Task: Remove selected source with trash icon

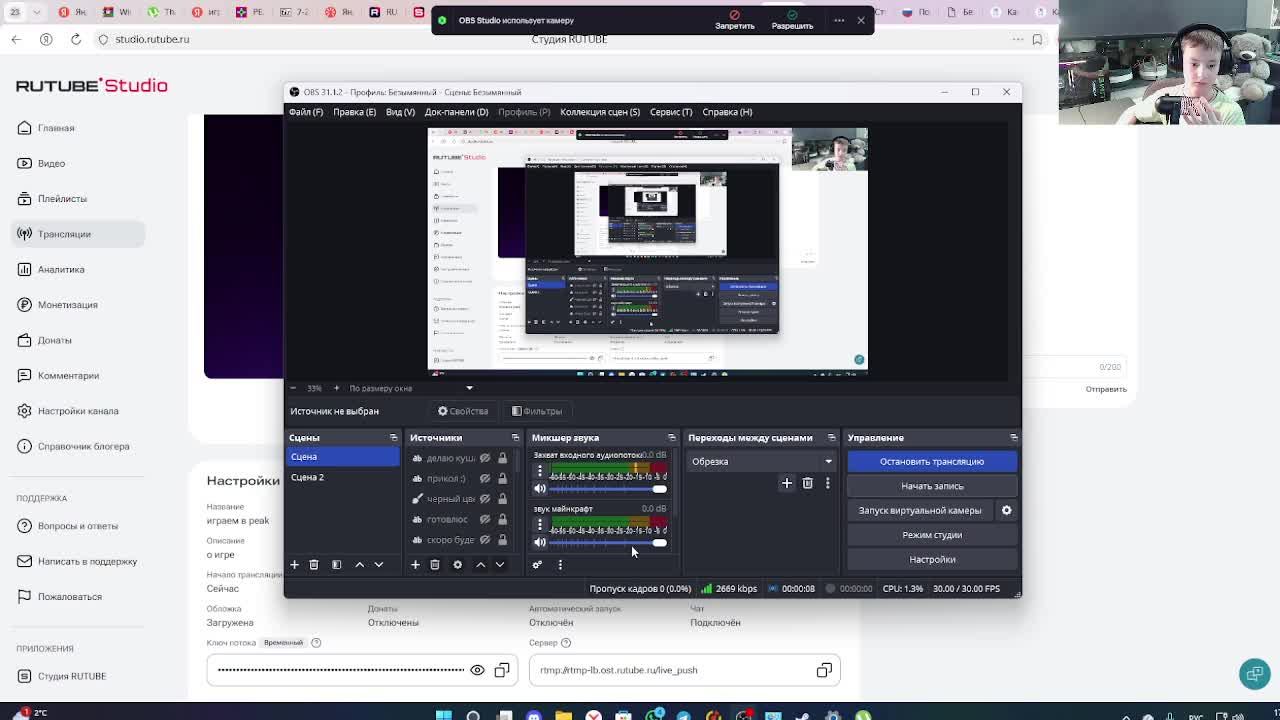Action: [x=435, y=565]
